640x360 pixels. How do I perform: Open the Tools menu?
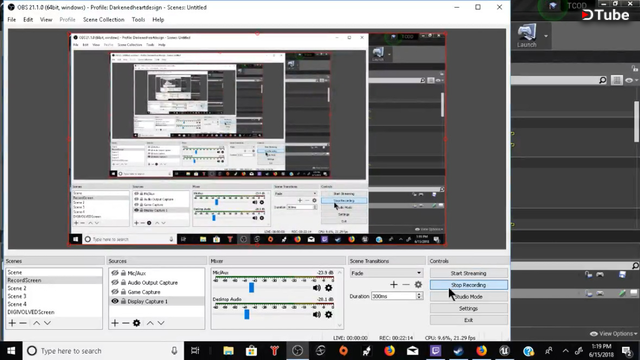click(x=138, y=20)
